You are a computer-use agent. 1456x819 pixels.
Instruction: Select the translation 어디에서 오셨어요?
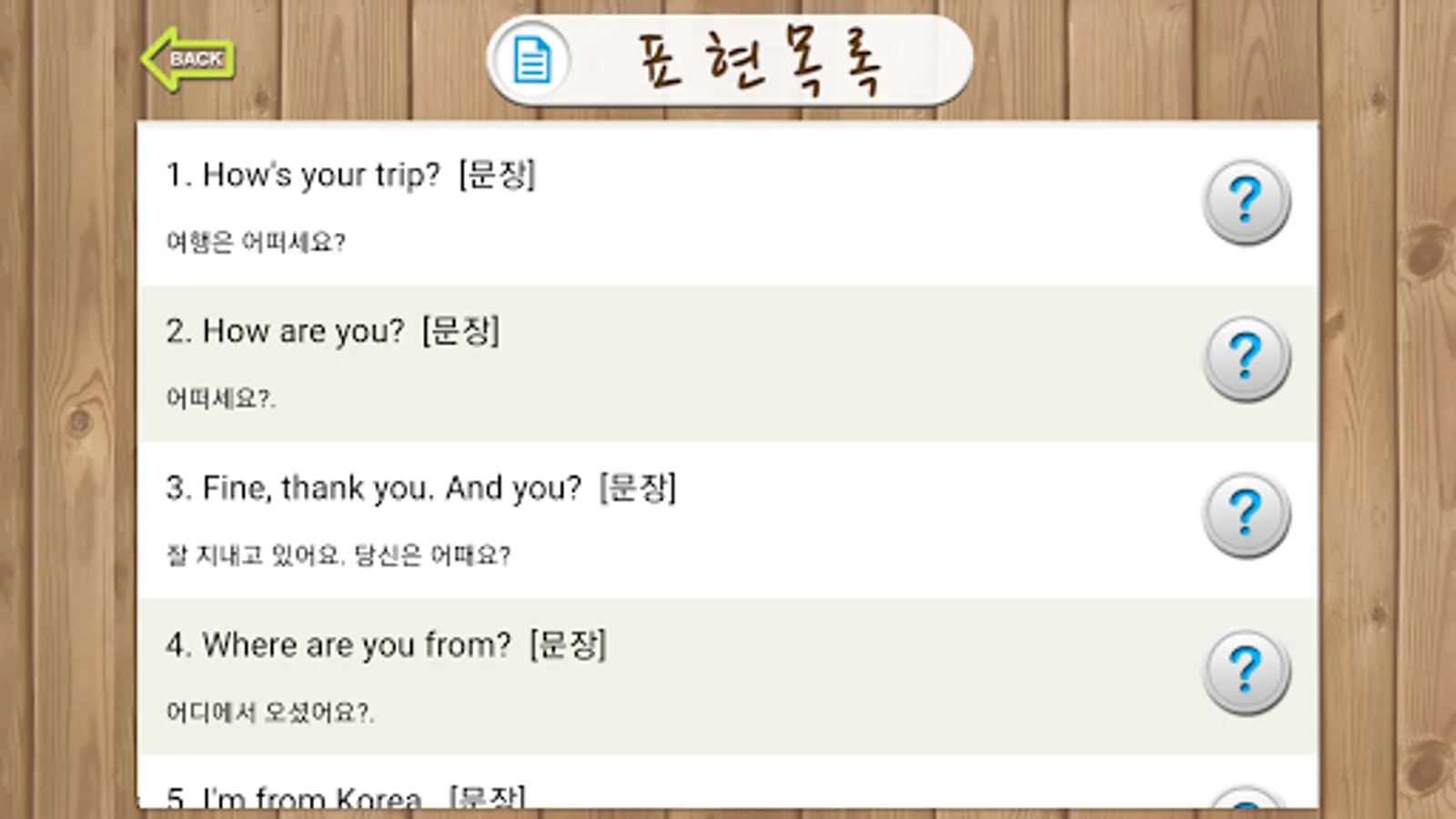(269, 712)
